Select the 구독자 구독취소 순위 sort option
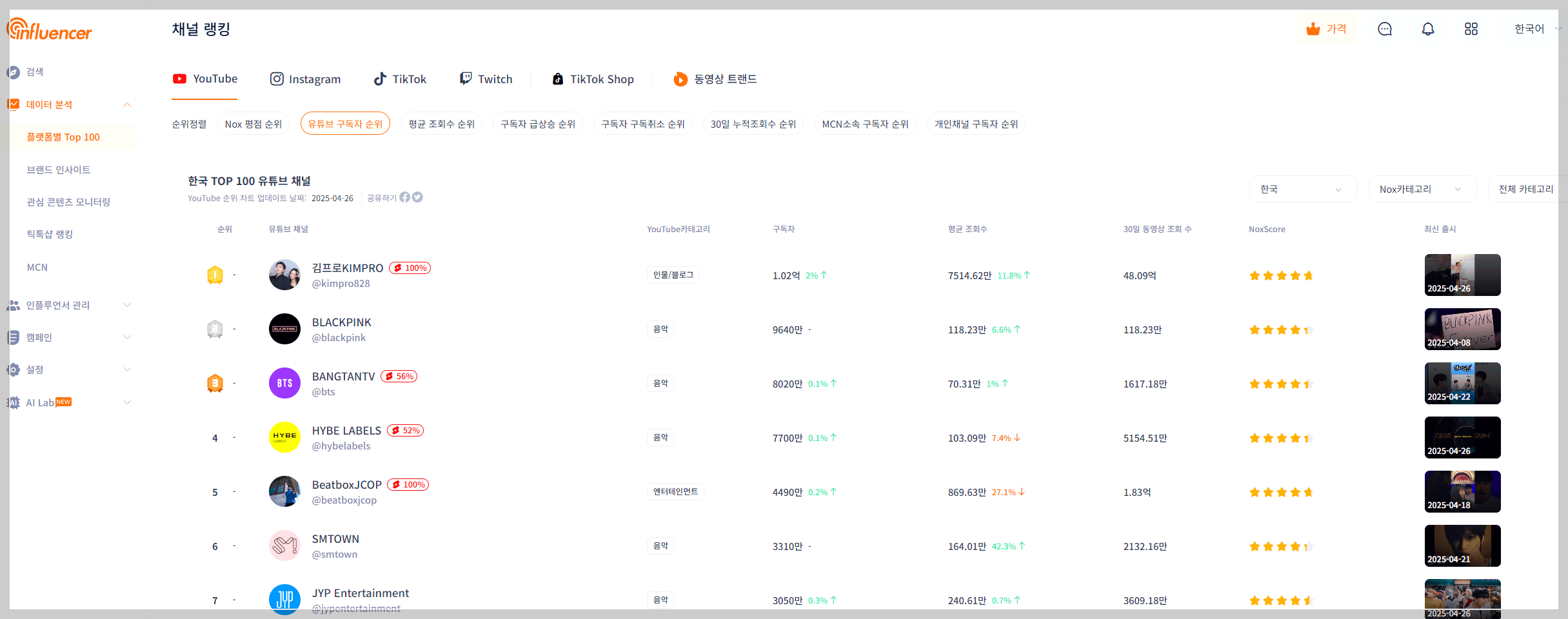The height and width of the screenshot is (619, 1568). coord(643,124)
